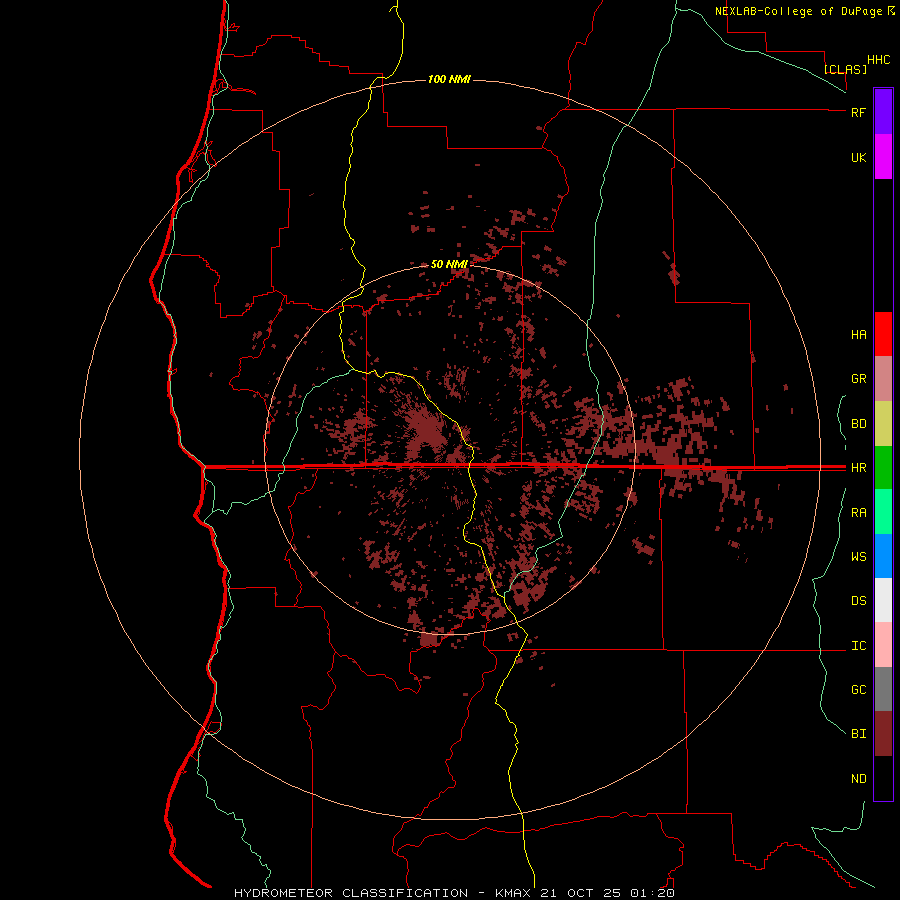This screenshot has height=900, width=900.
Task: Click the HR green legend swatch
Action: [x=883, y=468]
